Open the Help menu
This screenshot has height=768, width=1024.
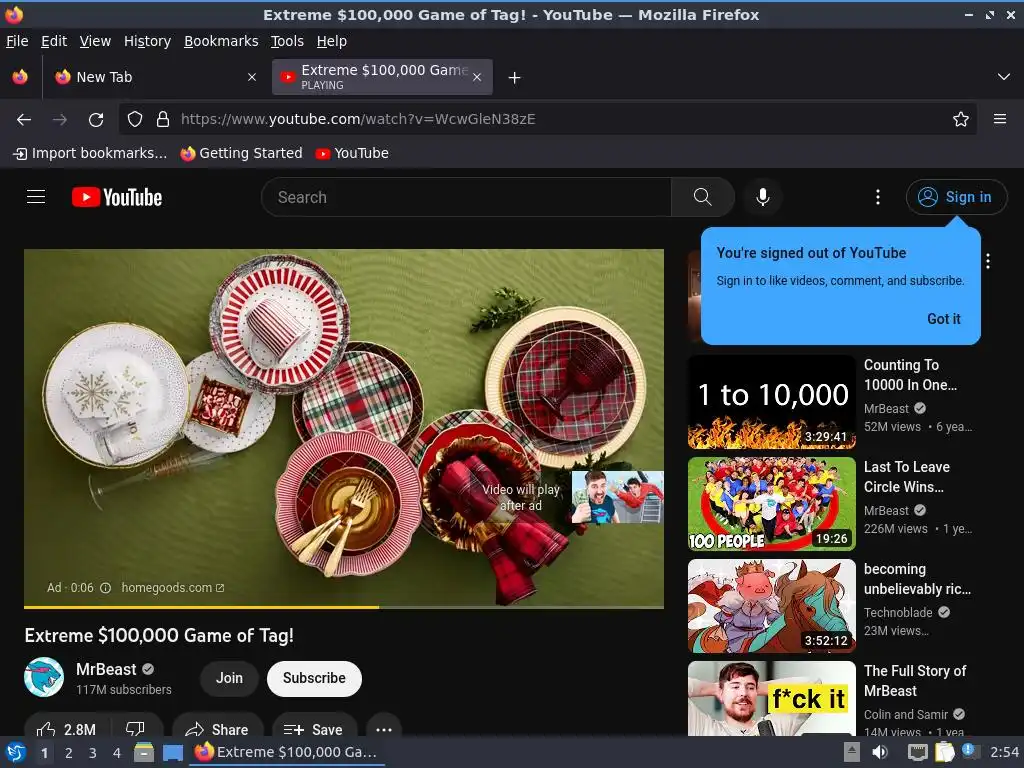[x=332, y=41]
